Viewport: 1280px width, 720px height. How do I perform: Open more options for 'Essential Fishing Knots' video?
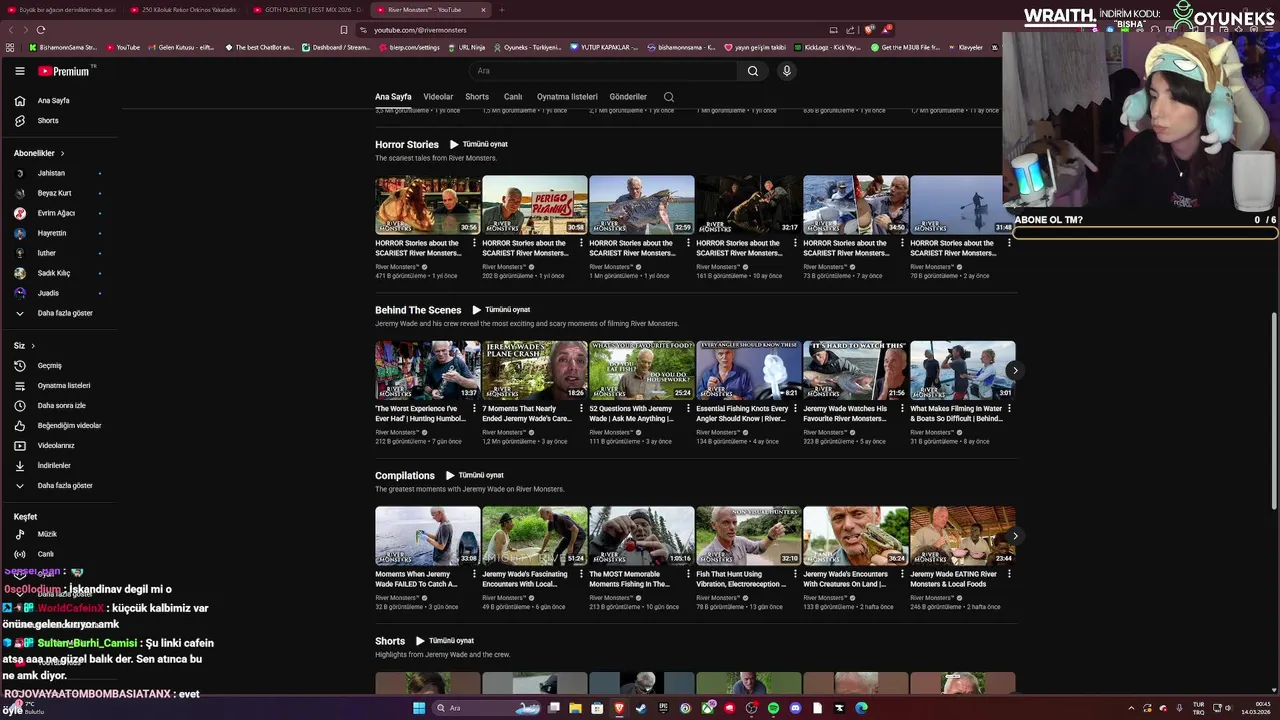[795, 408]
